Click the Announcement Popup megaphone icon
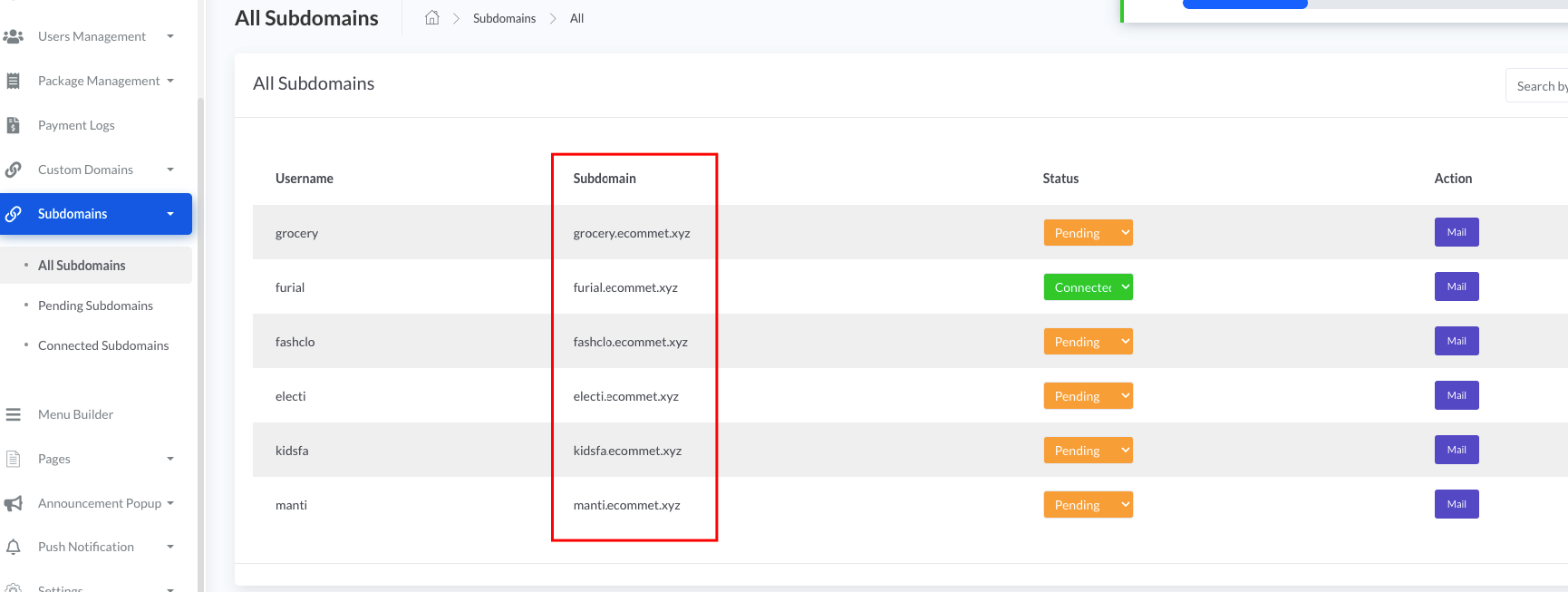Screen dimensions: 1568x592 14,503
